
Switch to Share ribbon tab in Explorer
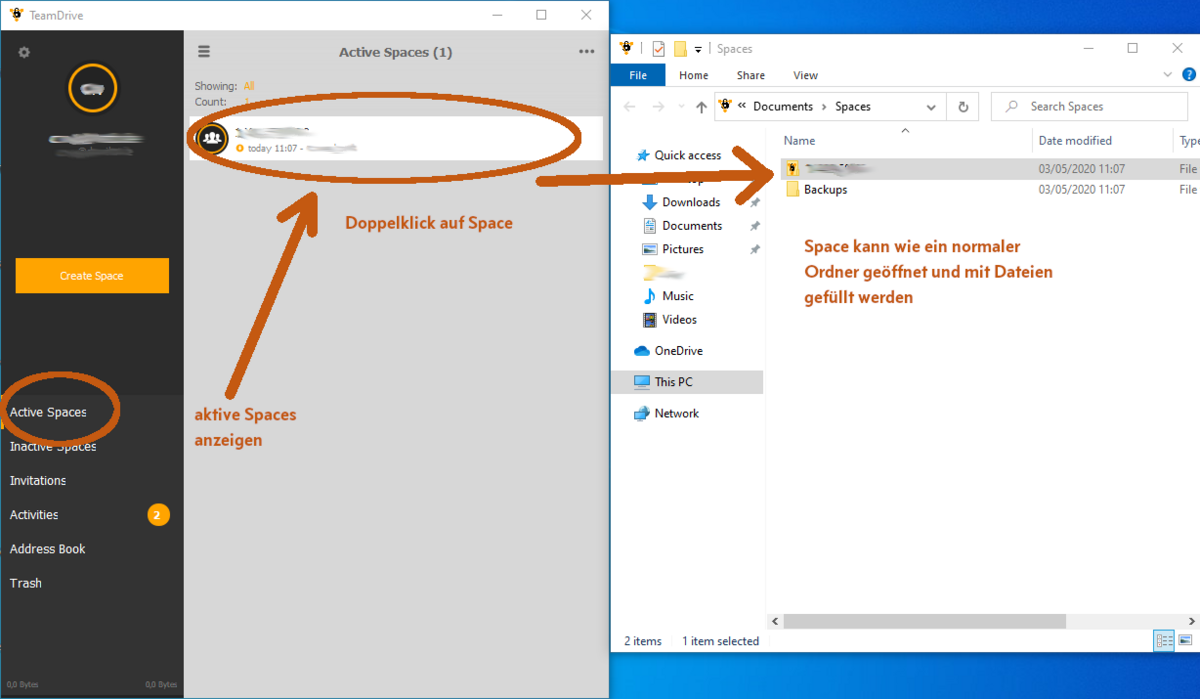[751, 75]
